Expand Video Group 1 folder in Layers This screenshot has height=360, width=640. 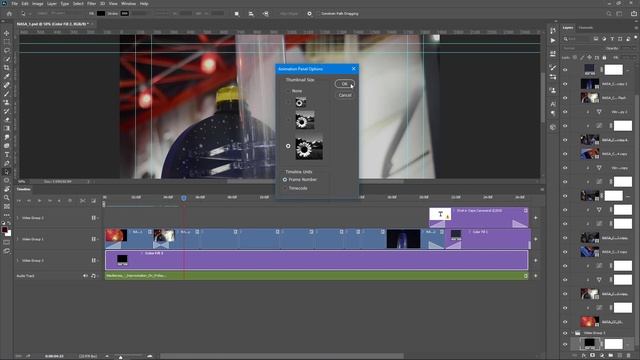pos(572,333)
